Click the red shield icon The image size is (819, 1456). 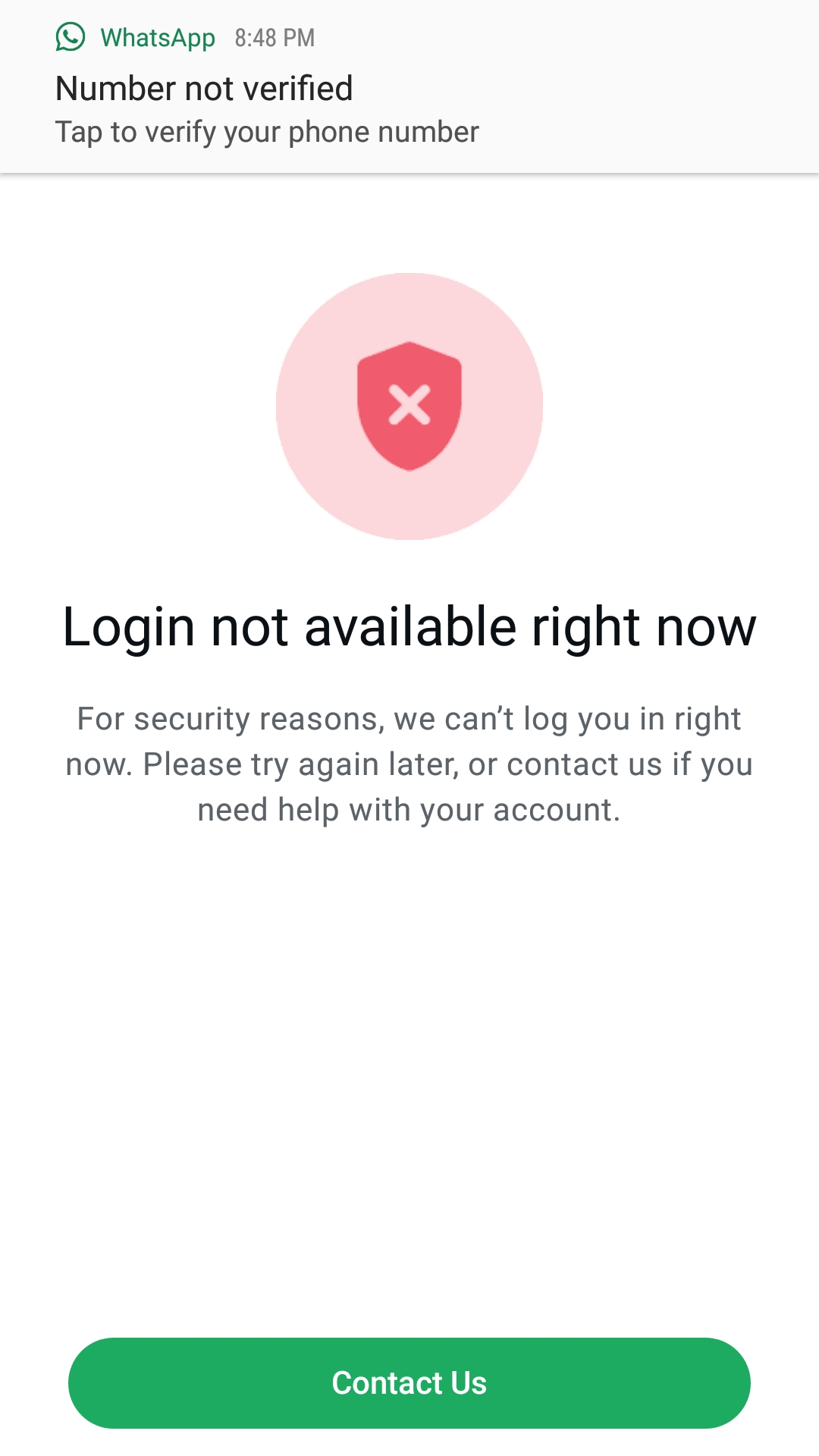[409, 406]
